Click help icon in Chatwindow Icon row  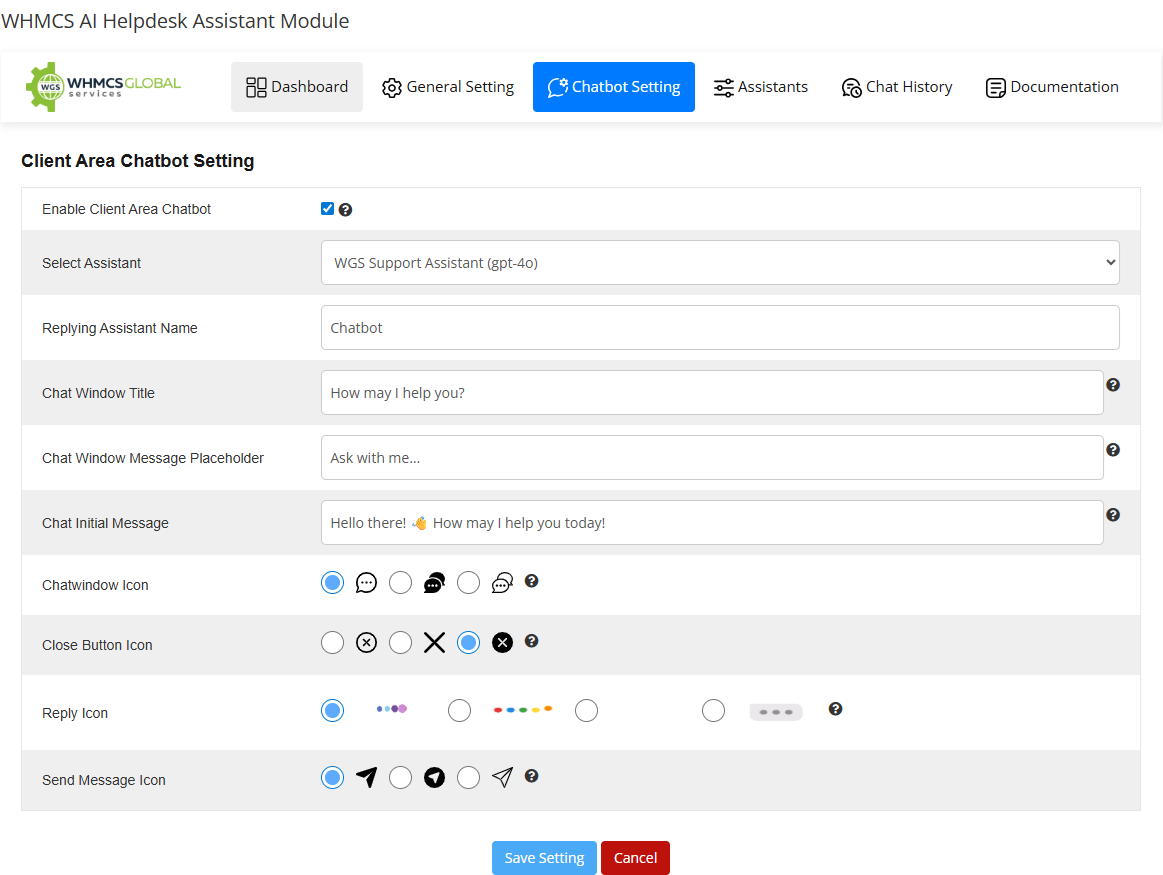[x=532, y=581]
